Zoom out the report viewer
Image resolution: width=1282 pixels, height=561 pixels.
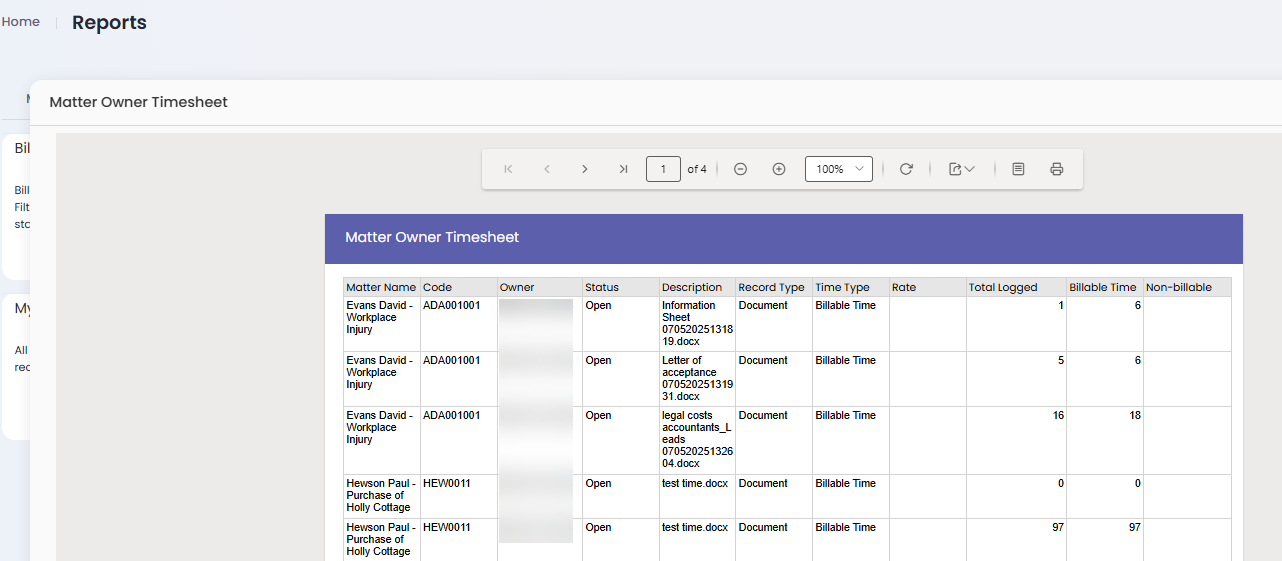pos(740,169)
